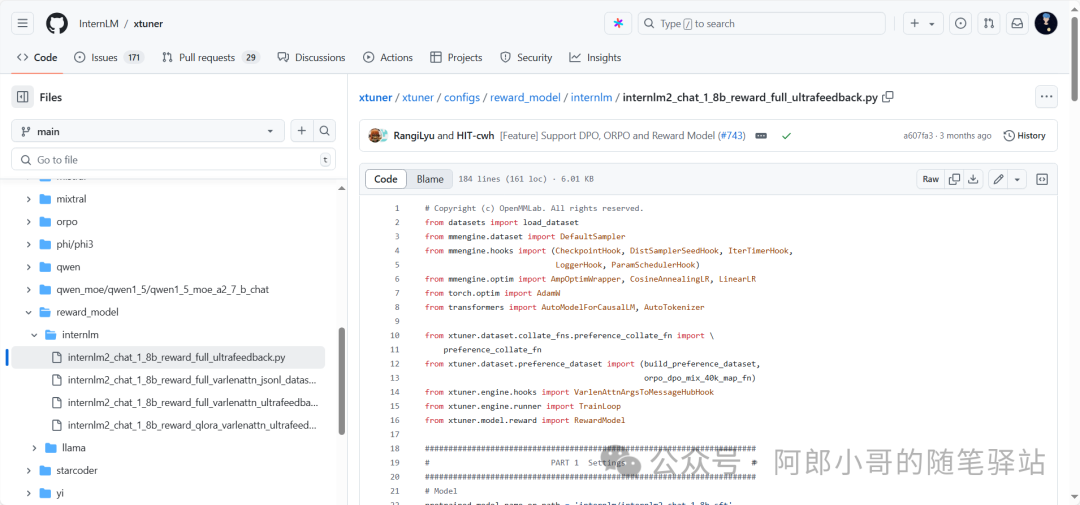Screen dimensions: 1080x505
Task: Open the RangiLyu author link
Action: click(x=414, y=136)
